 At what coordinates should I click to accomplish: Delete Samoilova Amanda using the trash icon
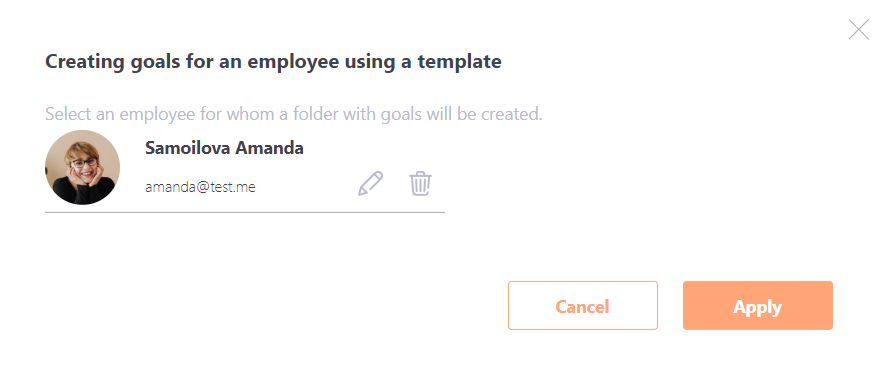[x=420, y=183]
